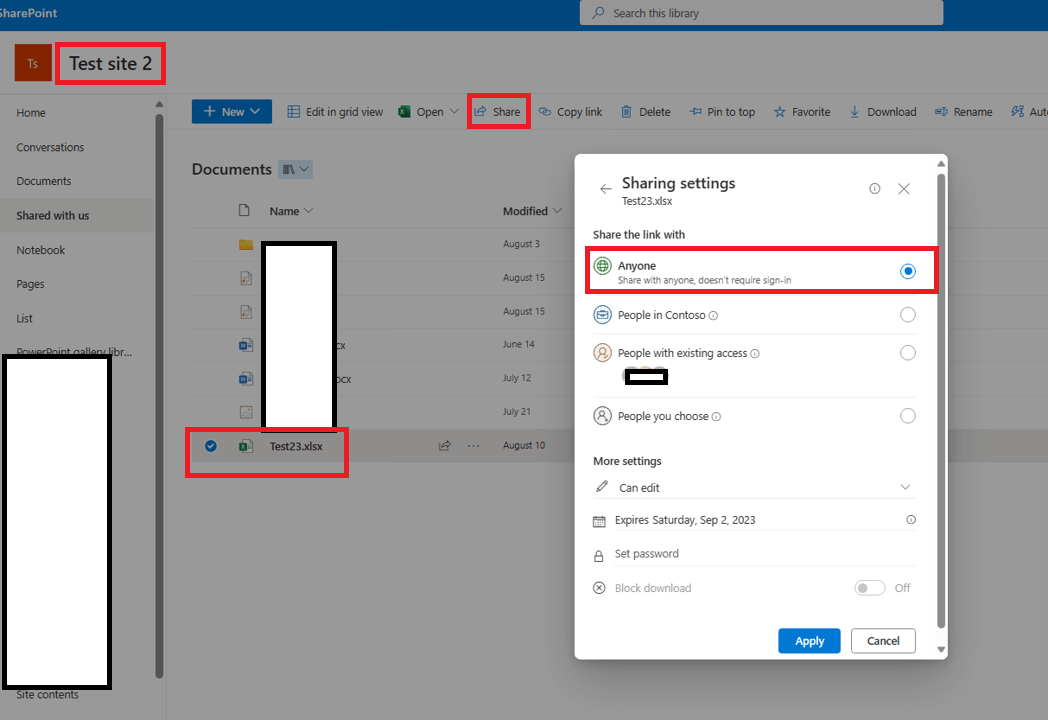Open Pages in the left nav
Viewport: 1048px width, 720px height.
click(x=30, y=284)
